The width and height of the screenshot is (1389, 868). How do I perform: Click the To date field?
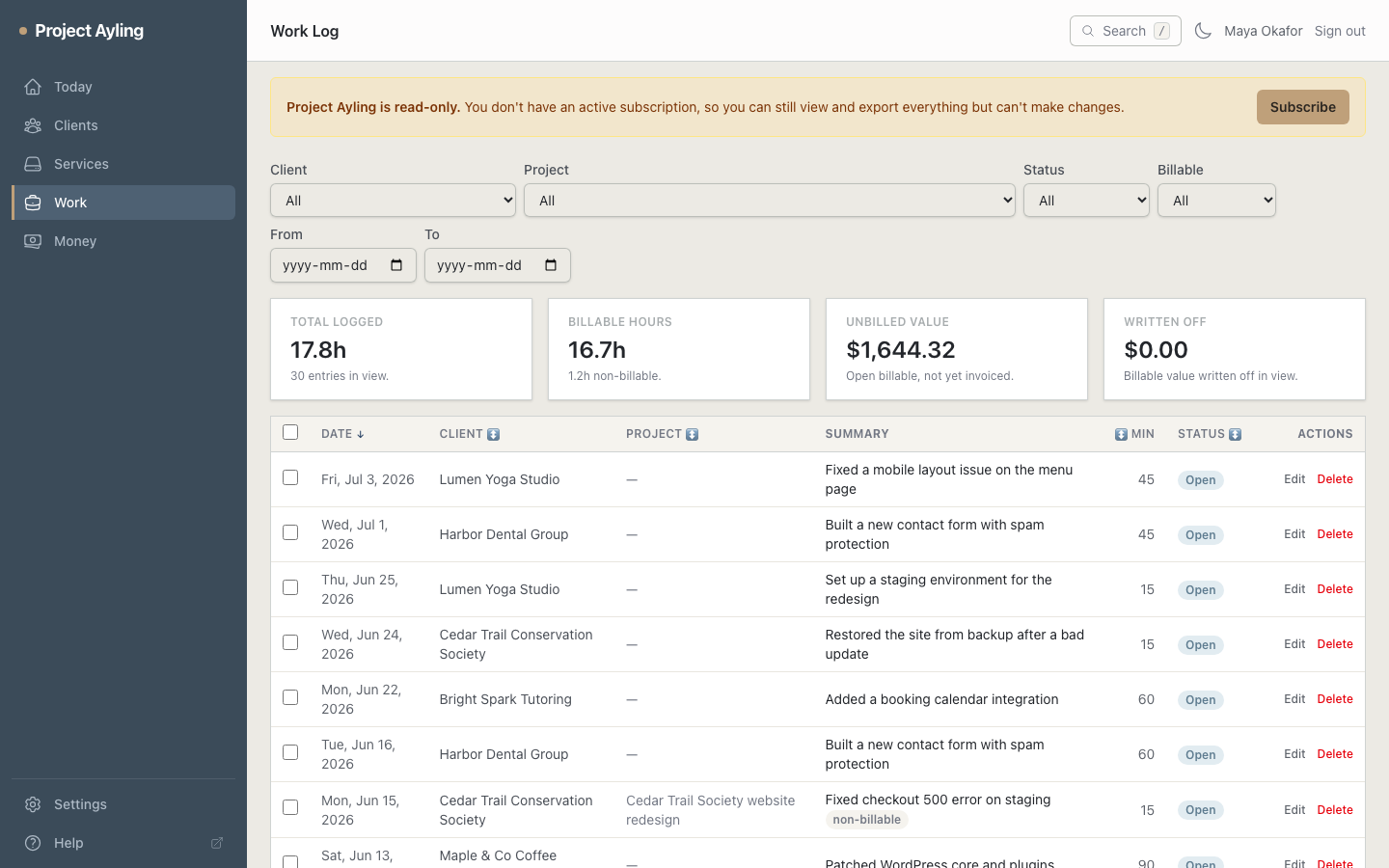(x=498, y=265)
